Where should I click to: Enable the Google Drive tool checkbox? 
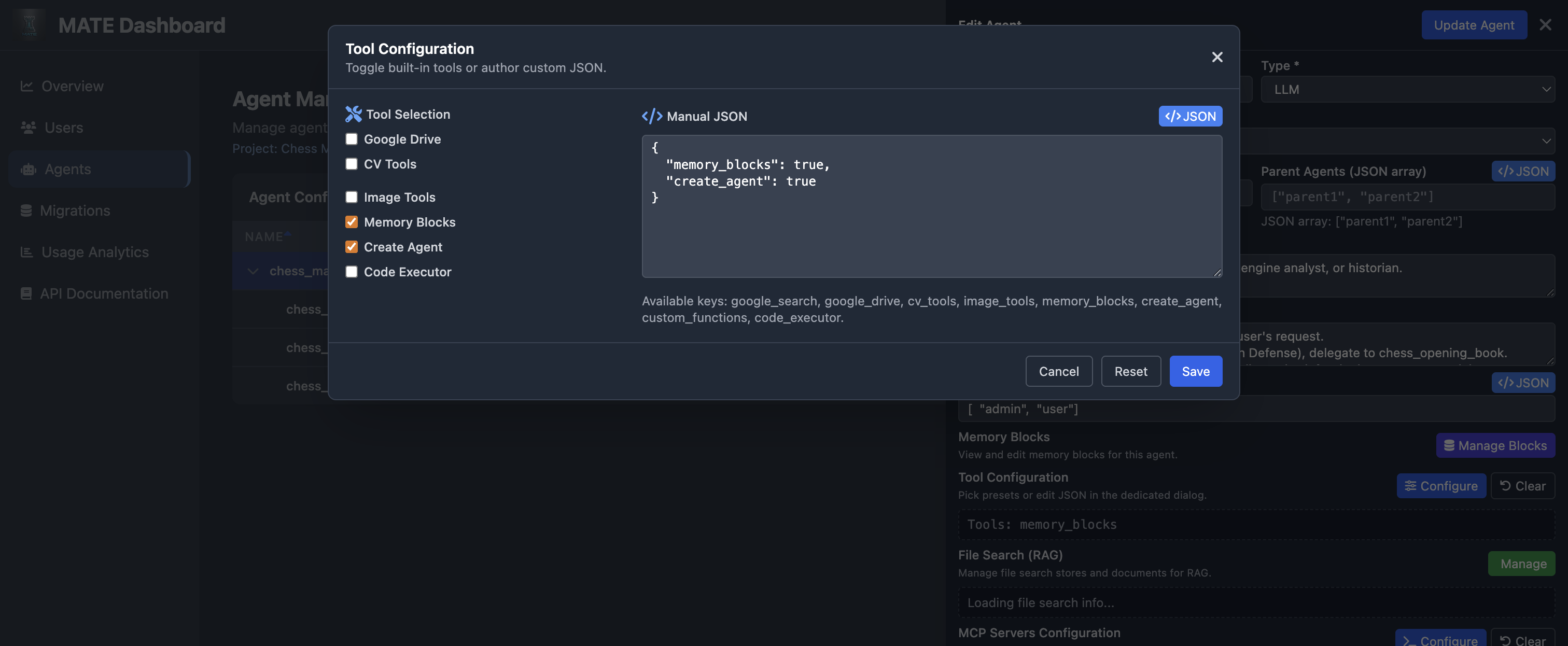[351, 139]
